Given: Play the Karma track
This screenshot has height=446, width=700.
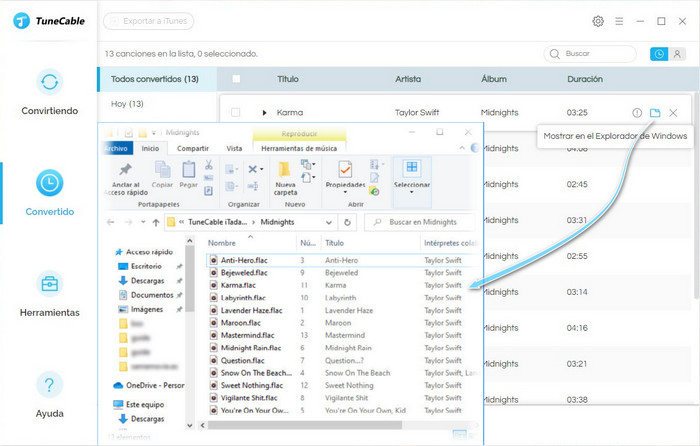Looking at the screenshot, I should [x=264, y=113].
